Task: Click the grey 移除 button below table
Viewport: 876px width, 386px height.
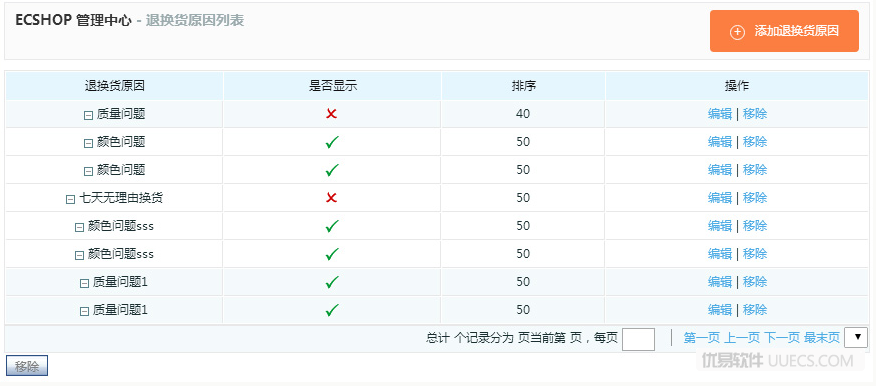Action: coord(27,366)
